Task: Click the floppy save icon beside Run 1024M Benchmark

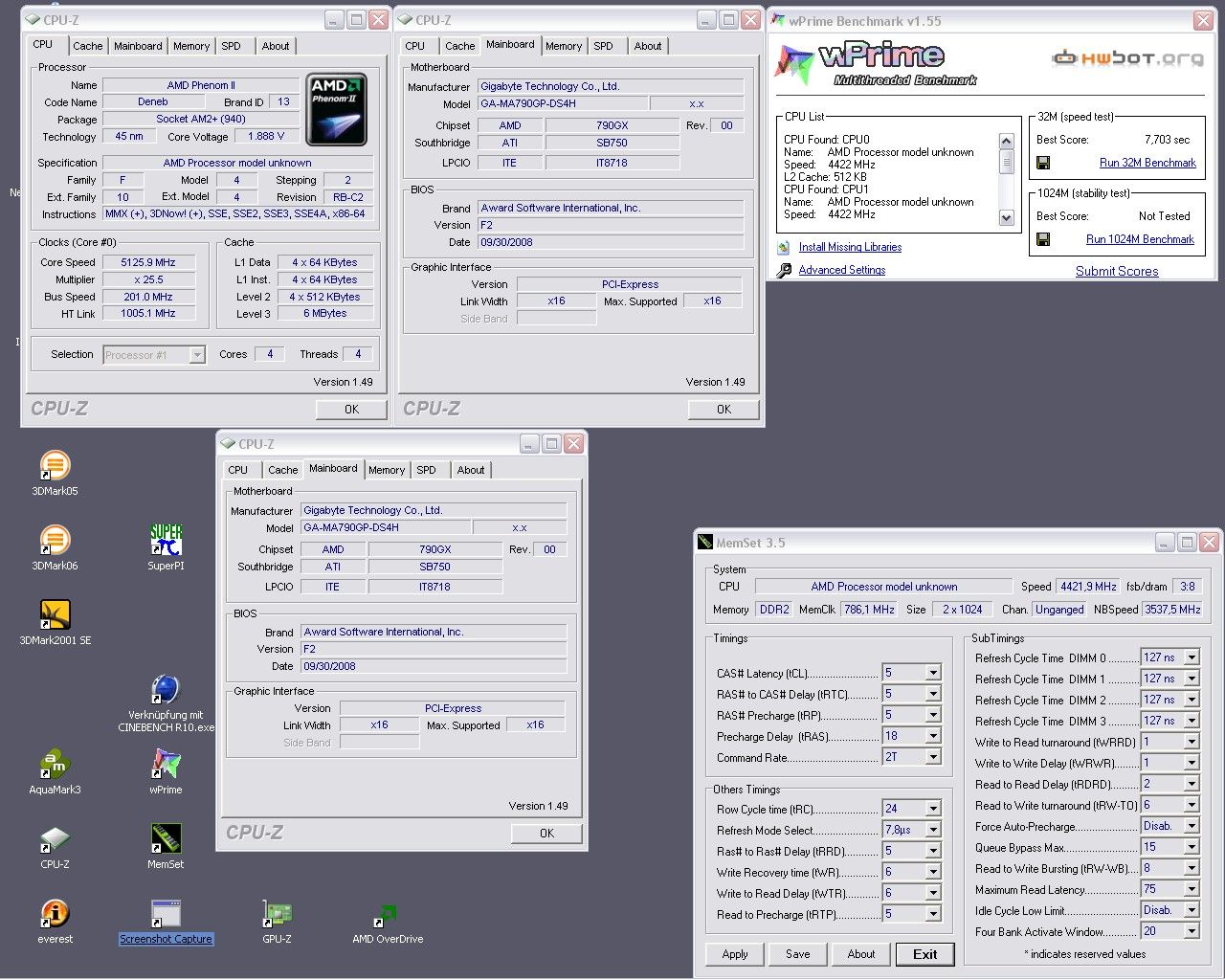Action: coord(1043,239)
